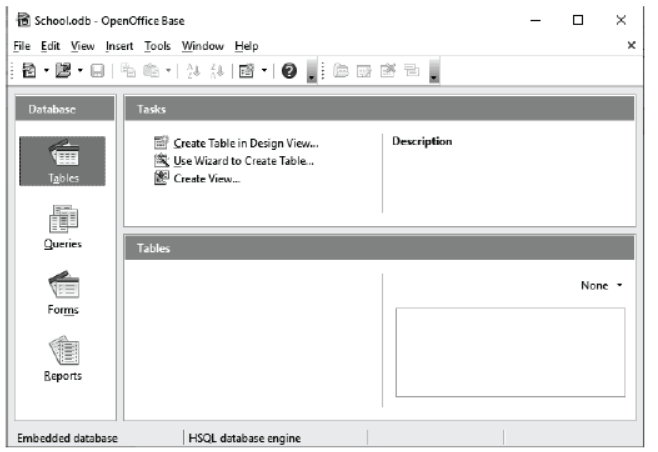Expand the Open file dropdown arrow
The image size is (658, 452).
coord(80,71)
